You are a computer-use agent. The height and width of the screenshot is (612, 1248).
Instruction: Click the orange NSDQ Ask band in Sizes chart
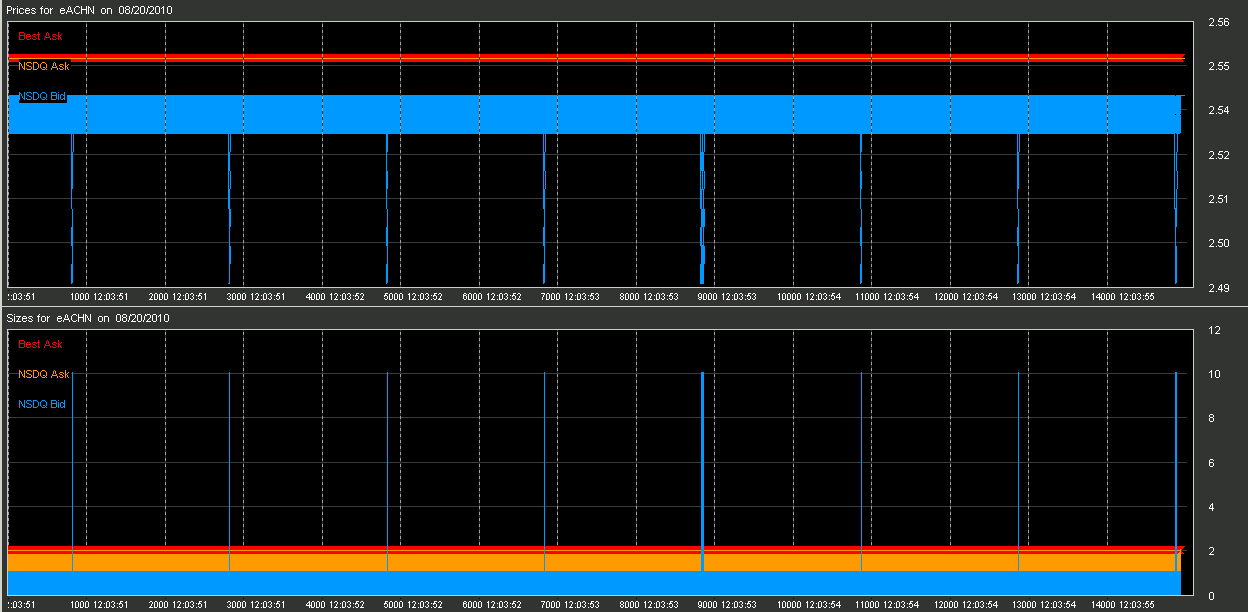[596, 562]
